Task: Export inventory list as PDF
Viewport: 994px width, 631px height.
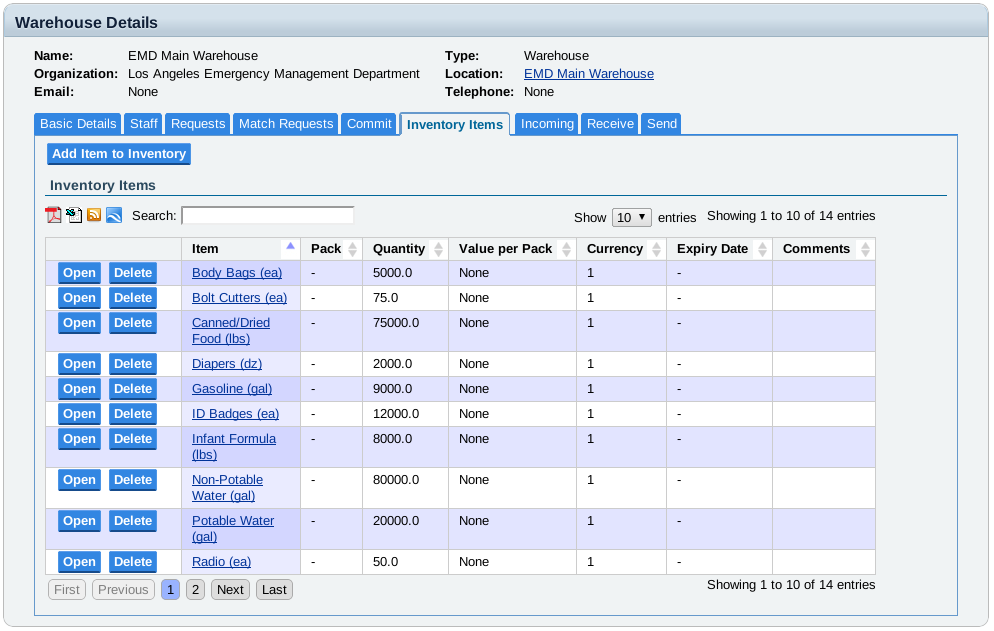Action: [x=53, y=215]
